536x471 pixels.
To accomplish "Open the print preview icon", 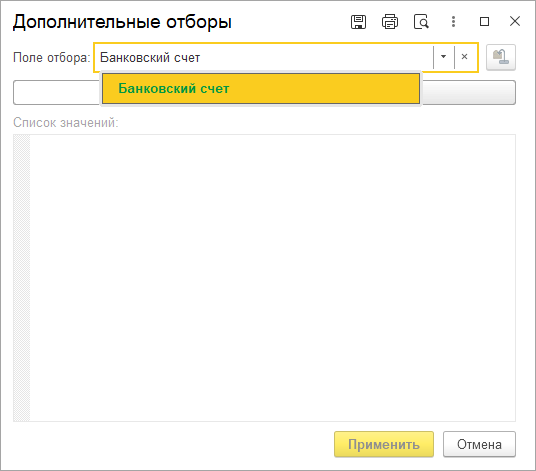I will coord(421,22).
